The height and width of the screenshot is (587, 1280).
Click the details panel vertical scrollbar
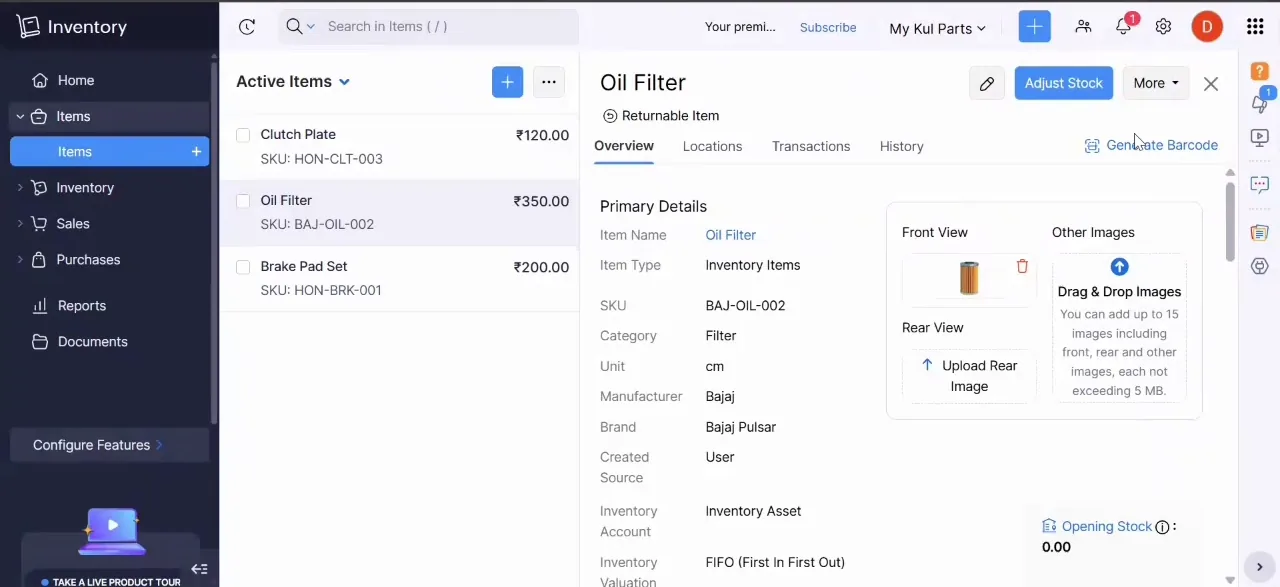(x=1229, y=220)
